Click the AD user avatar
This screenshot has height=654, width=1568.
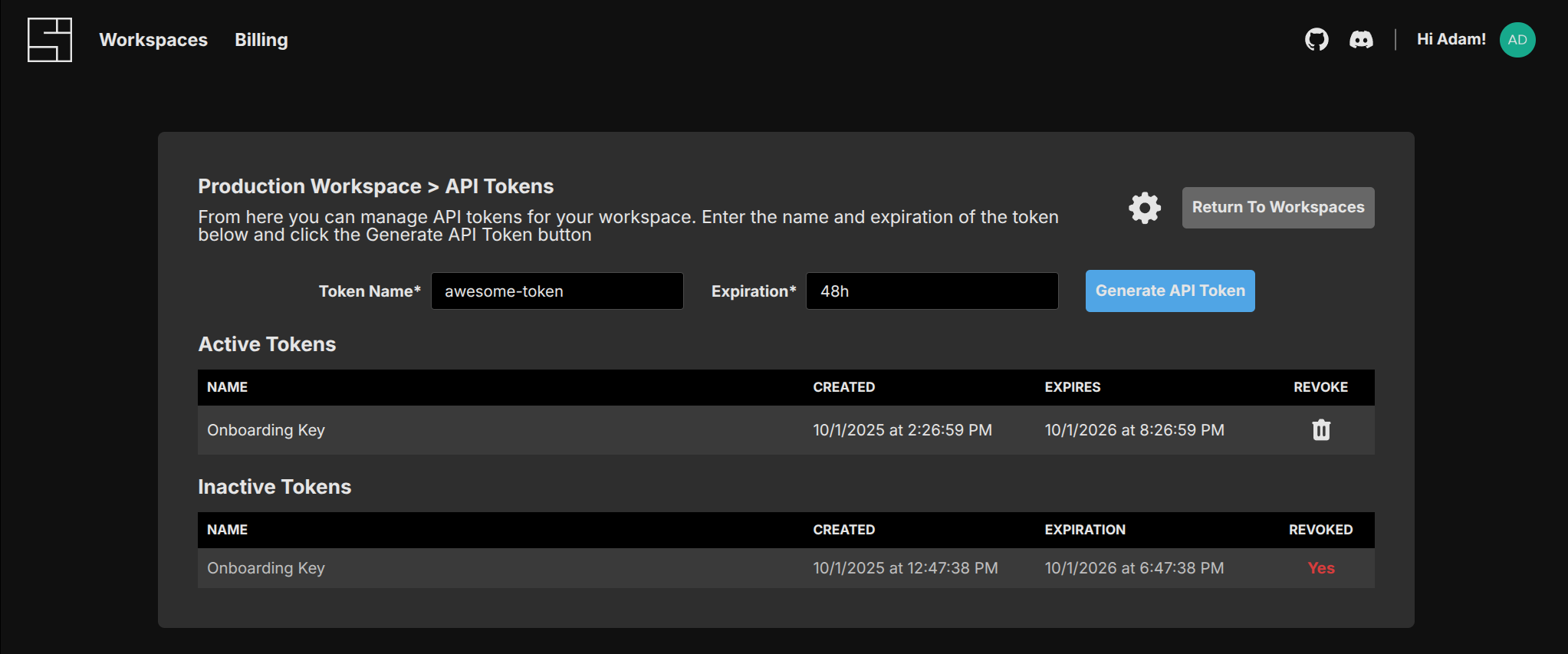tap(1517, 40)
